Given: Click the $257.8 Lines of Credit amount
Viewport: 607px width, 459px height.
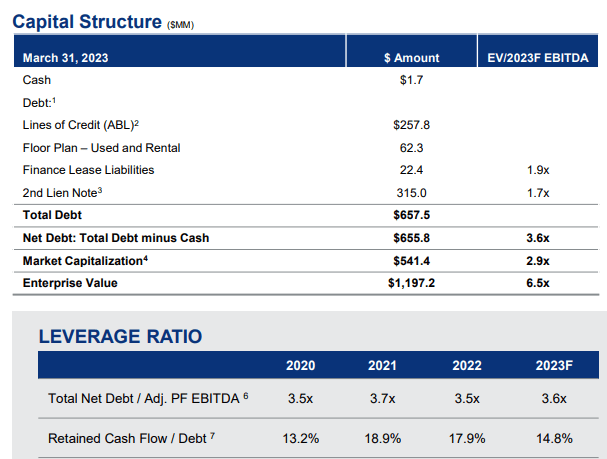Looking at the screenshot, I should [x=412, y=125].
